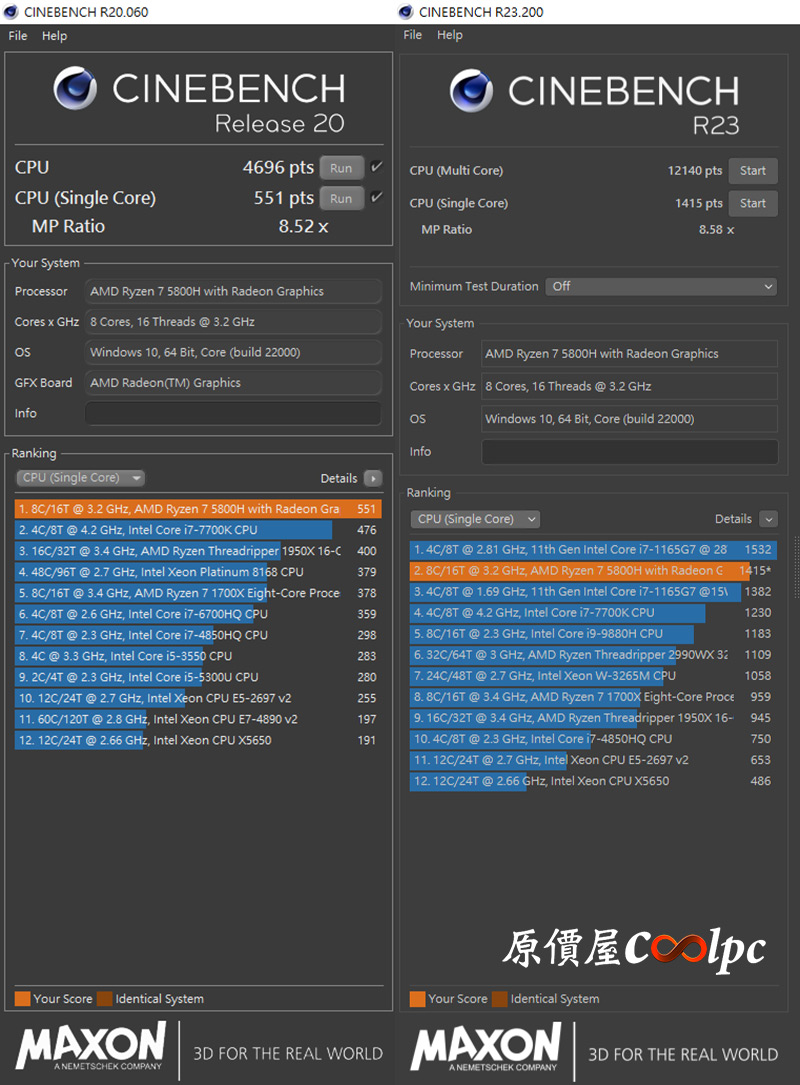This screenshot has height=1085, width=800.
Task: Click the Cinebench Release 20 logo sphere
Action: coord(75,88)
